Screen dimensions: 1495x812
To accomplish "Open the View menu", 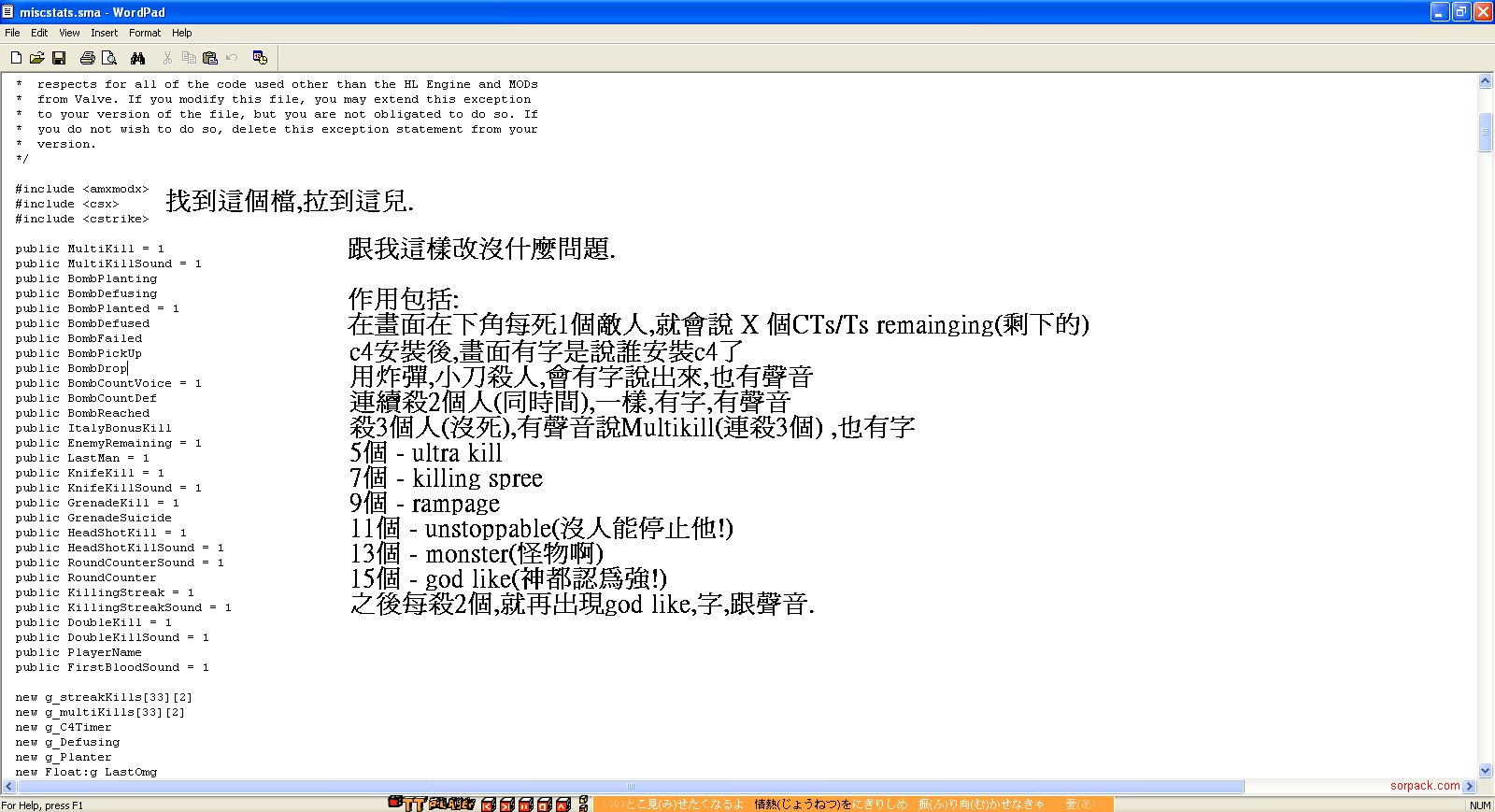I will (x=69, y=33).
